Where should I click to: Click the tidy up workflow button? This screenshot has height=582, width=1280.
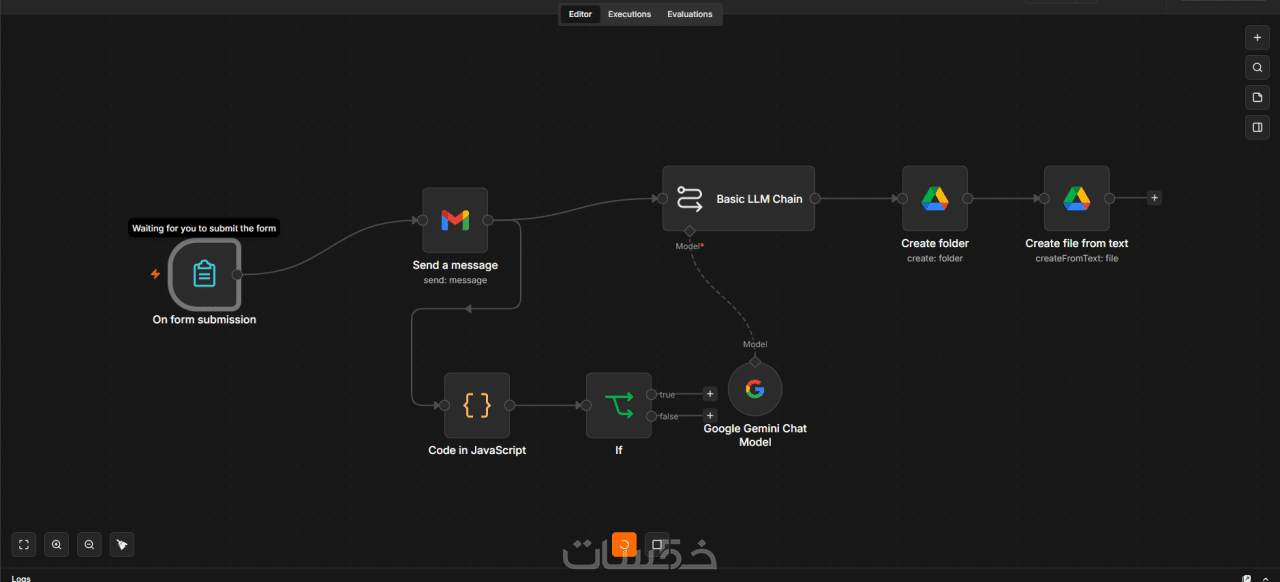122,544
